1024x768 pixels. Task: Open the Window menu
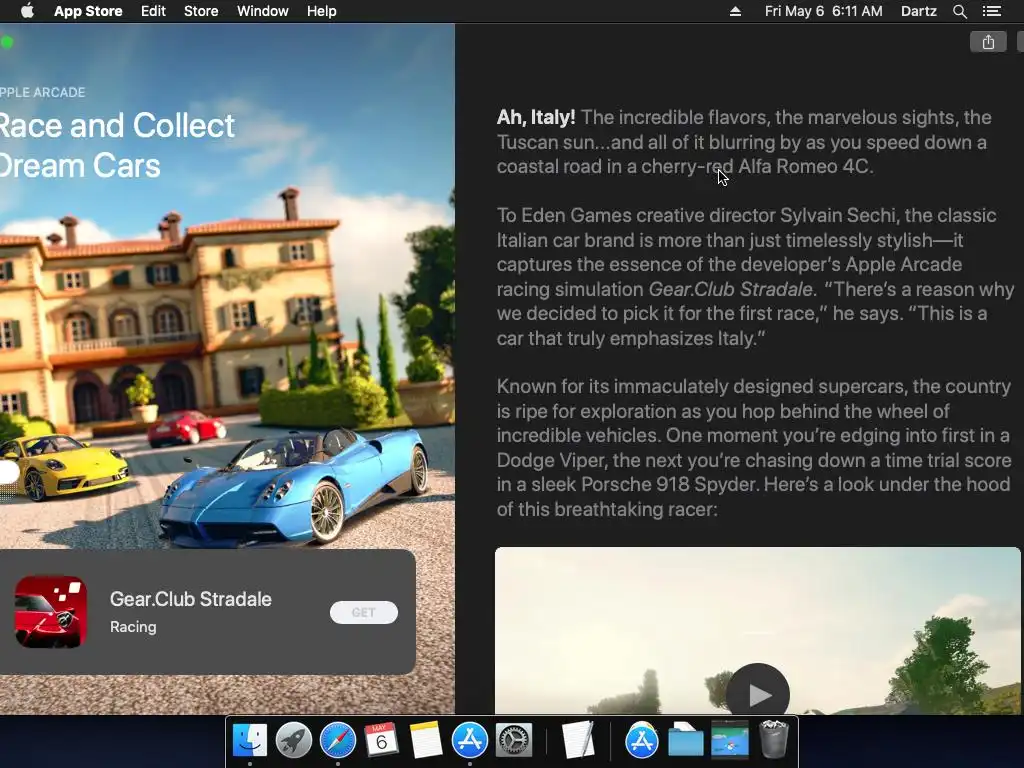coord(263,11)
